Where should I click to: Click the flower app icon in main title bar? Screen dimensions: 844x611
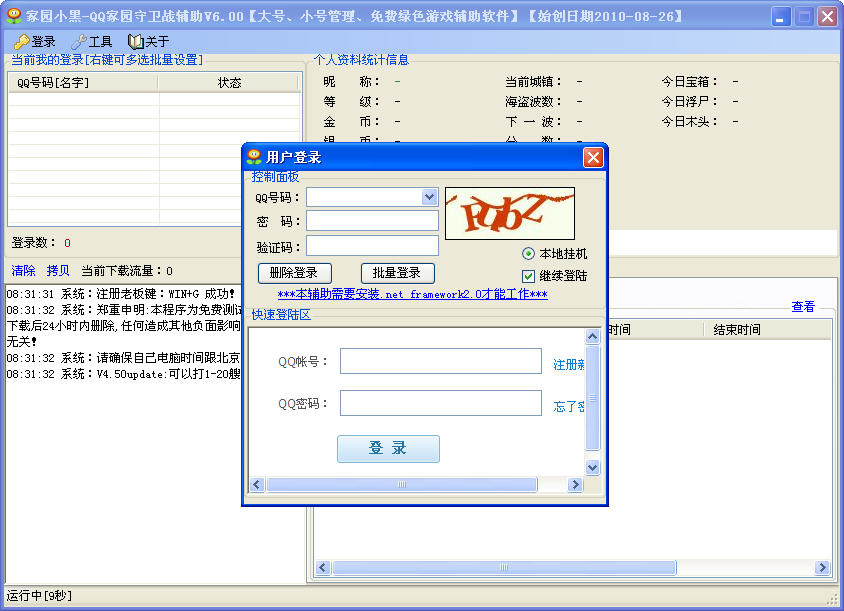coord(14,16)
